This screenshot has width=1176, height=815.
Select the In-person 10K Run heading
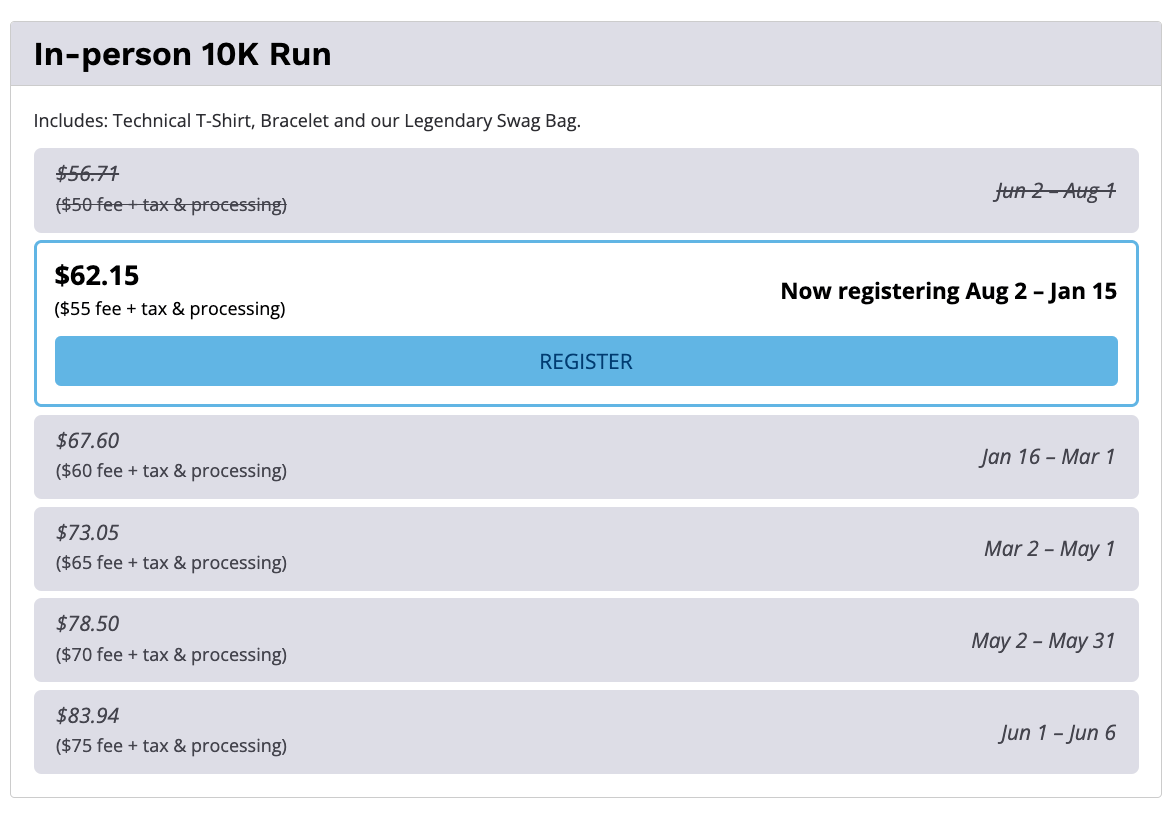coord(182,54)
